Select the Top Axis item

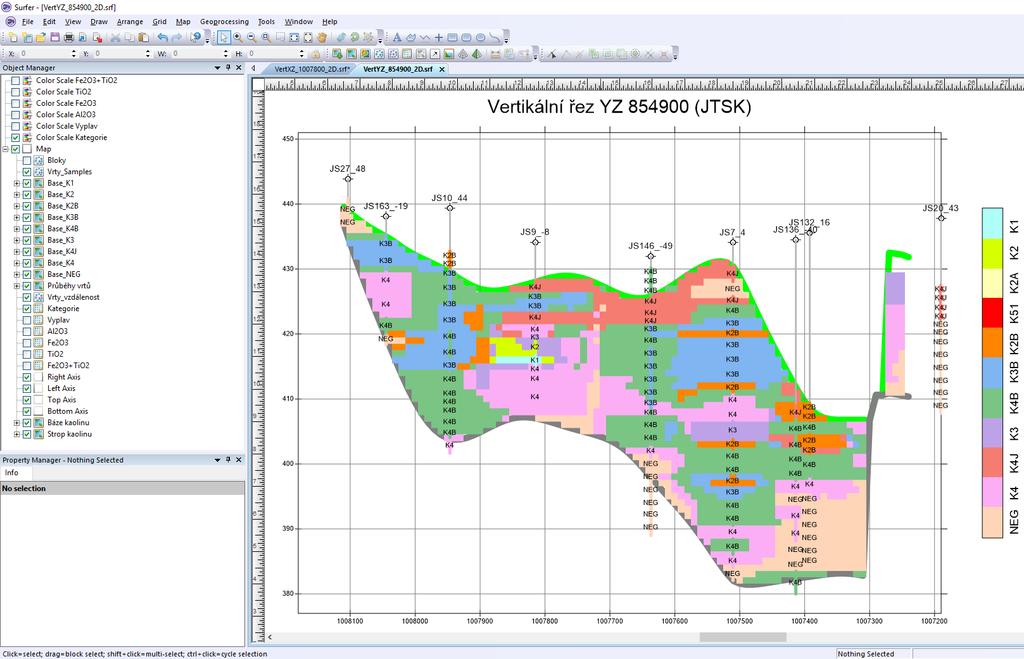[x=61, y=400]
